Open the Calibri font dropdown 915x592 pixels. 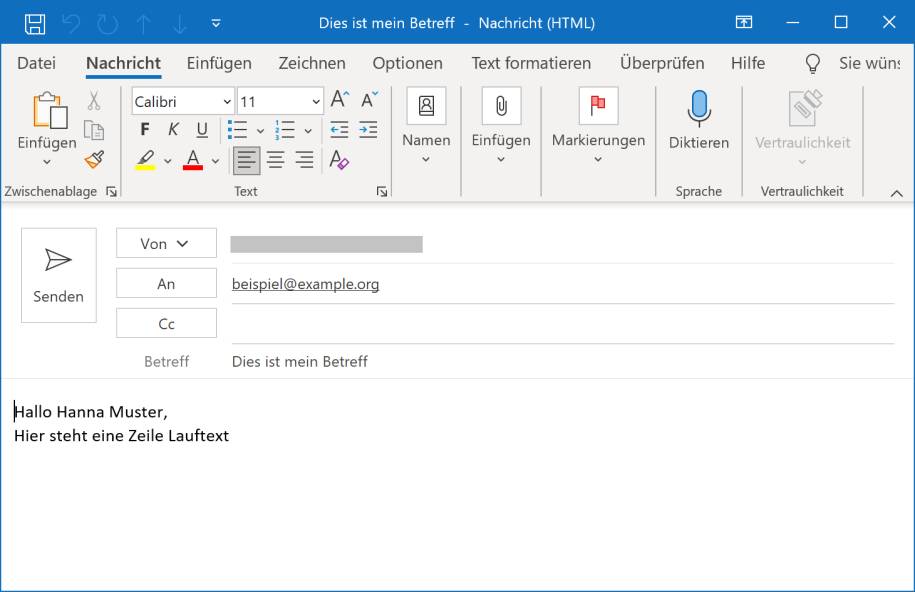pos(179,101)
